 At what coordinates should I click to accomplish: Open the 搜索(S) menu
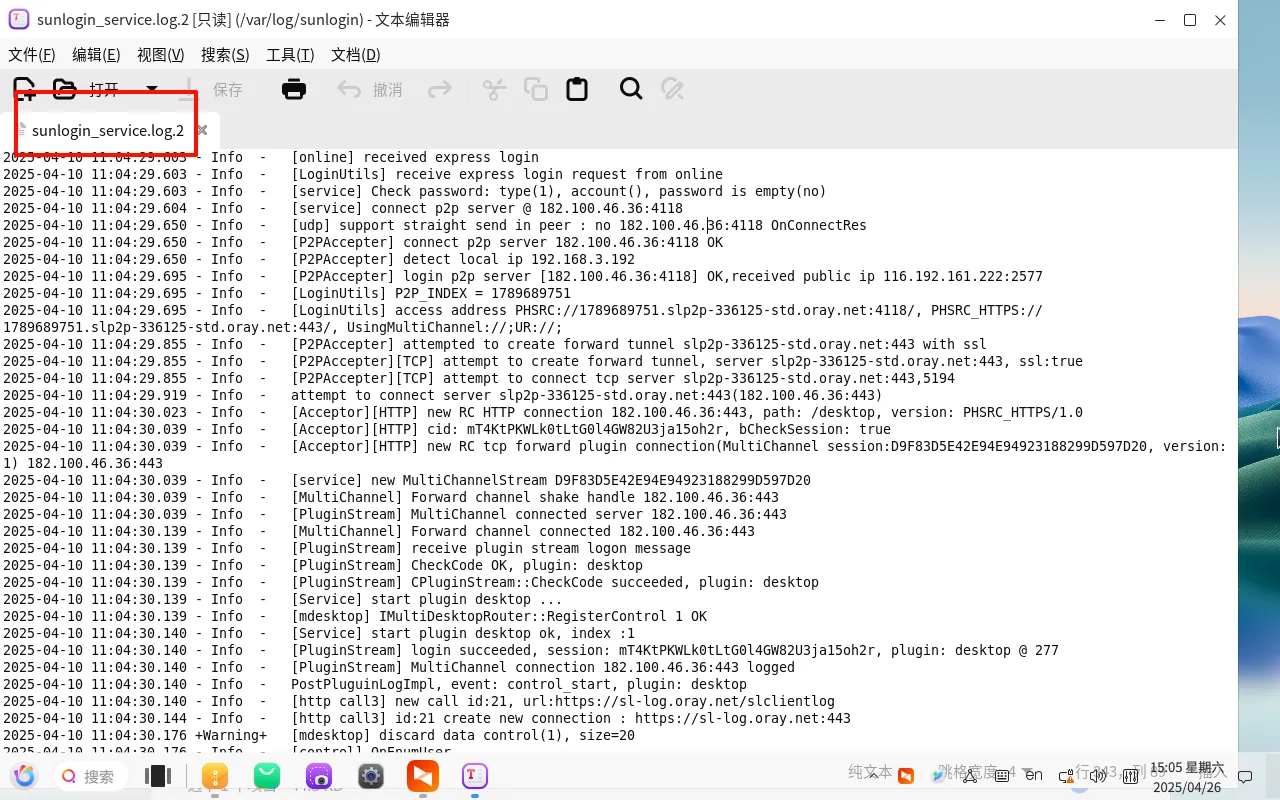point(225,55)
